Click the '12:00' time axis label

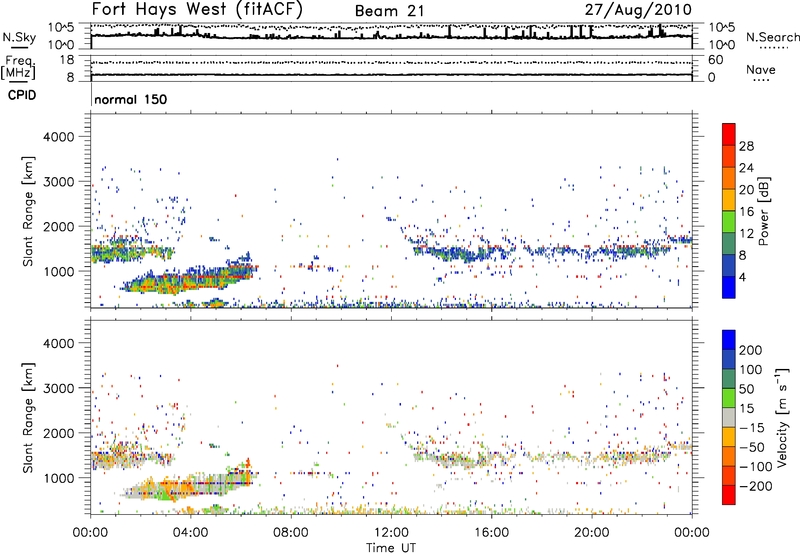pos(391,533)
